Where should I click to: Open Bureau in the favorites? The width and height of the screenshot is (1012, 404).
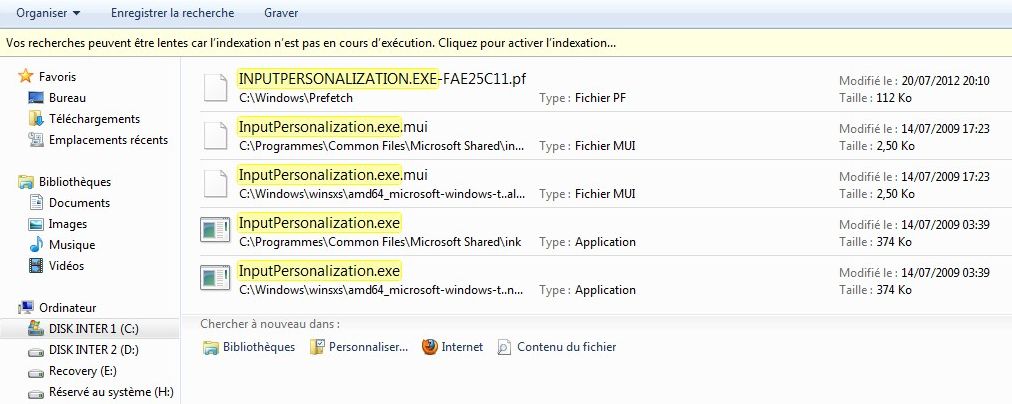(x=67, y=98)
